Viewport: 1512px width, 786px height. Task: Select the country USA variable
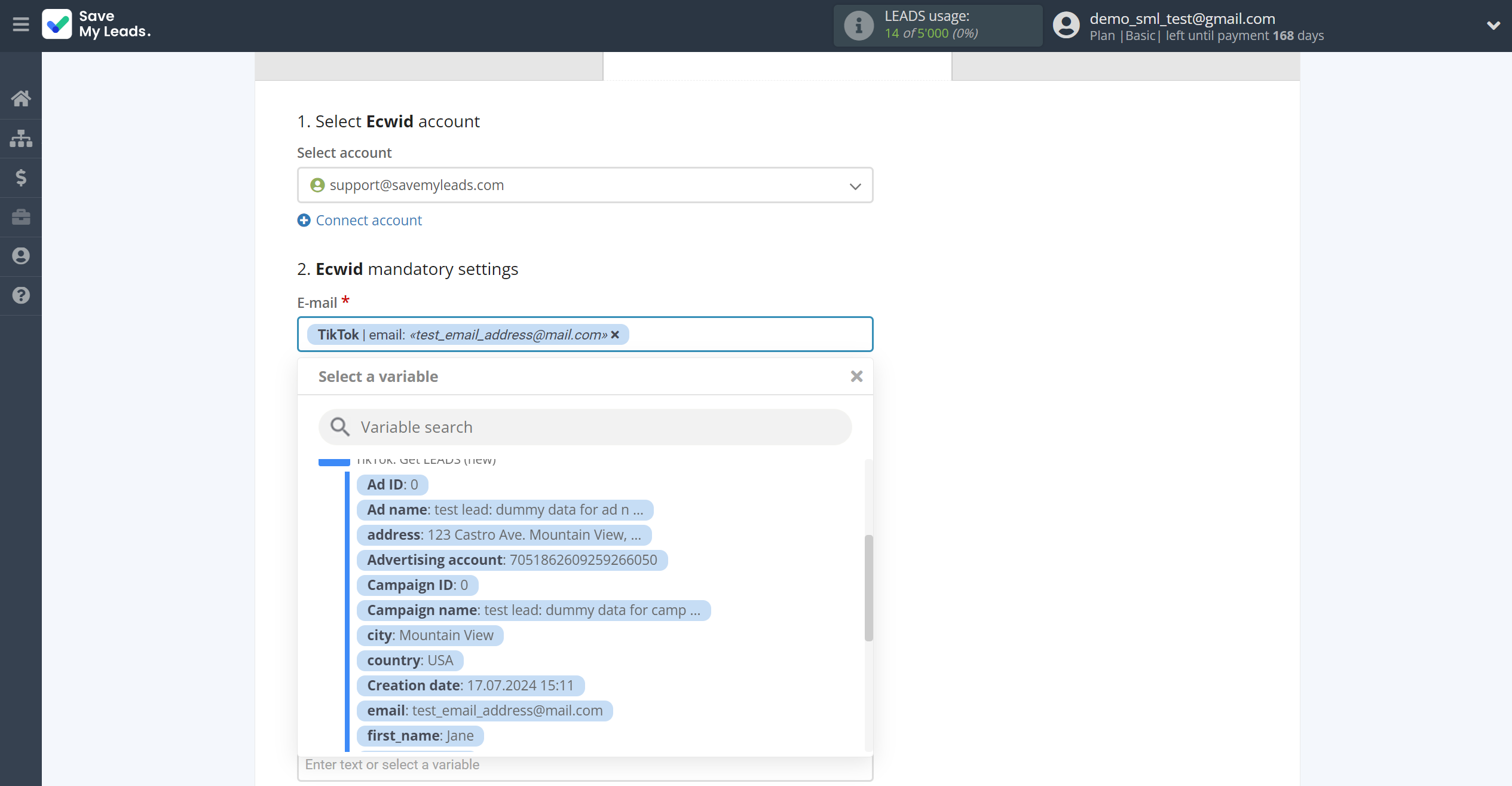(410, 660)
